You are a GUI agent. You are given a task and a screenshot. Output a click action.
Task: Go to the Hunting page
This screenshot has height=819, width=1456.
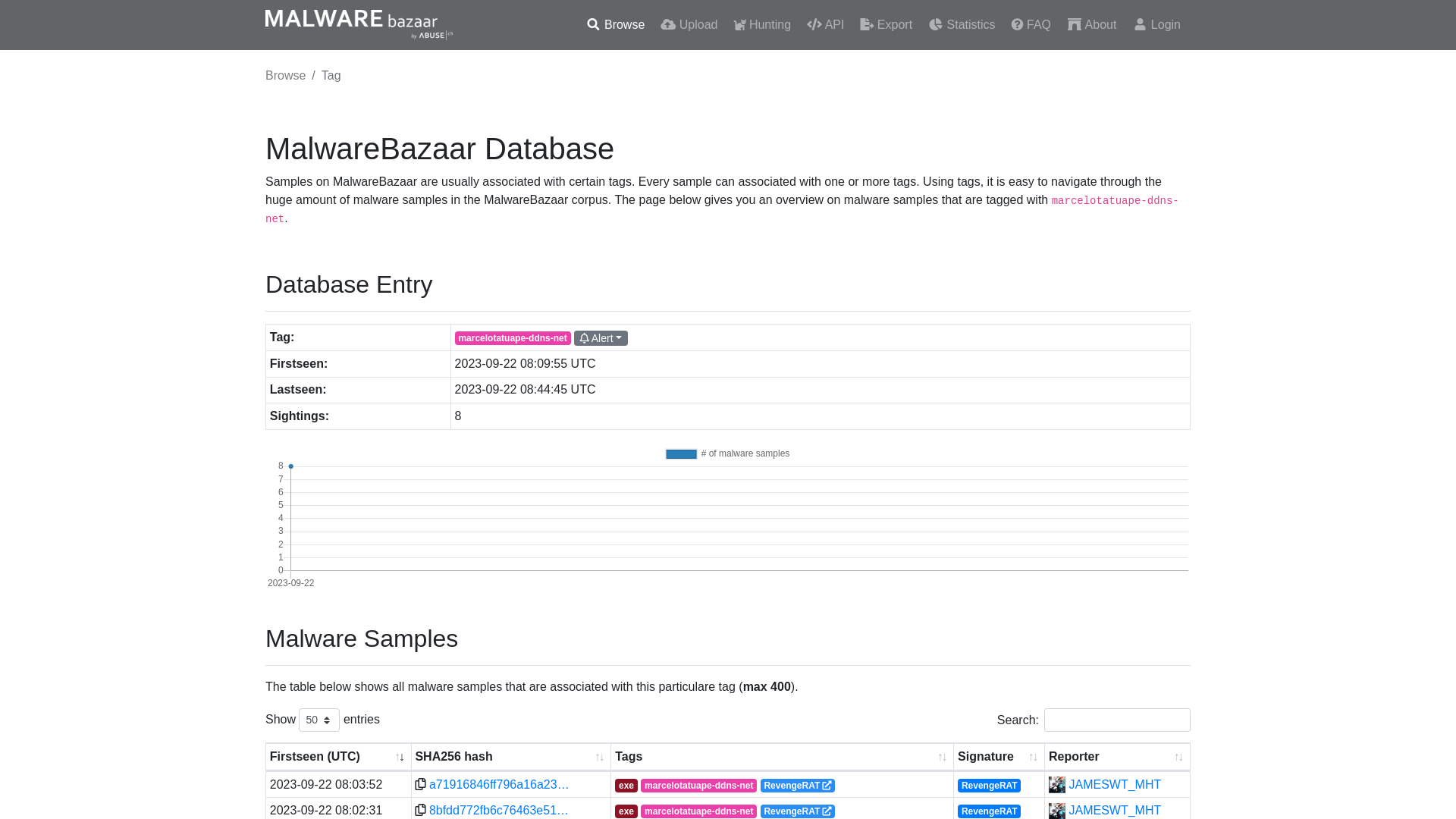coord(762,25)
